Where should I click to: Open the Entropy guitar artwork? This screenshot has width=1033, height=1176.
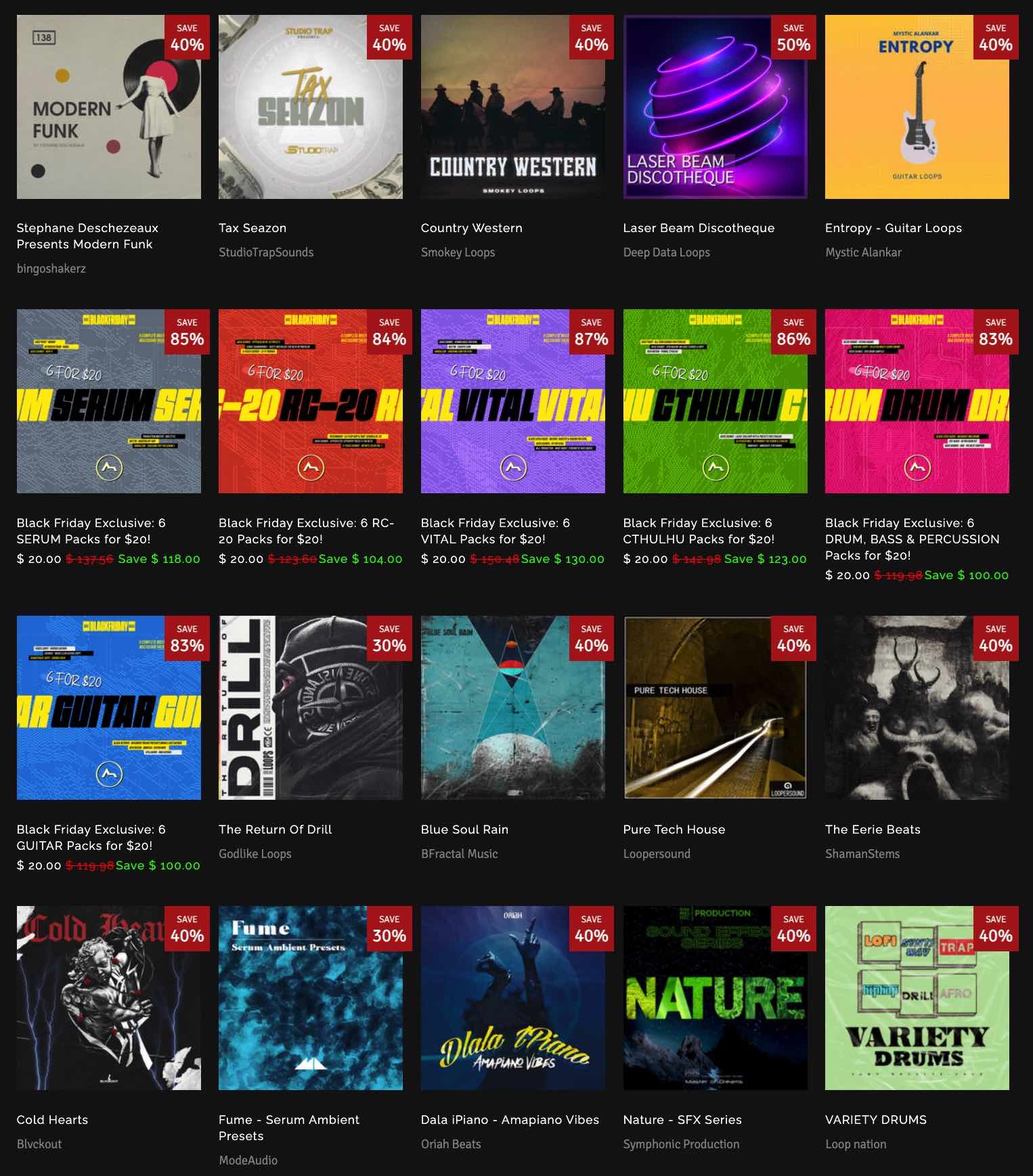pos(917,107)
